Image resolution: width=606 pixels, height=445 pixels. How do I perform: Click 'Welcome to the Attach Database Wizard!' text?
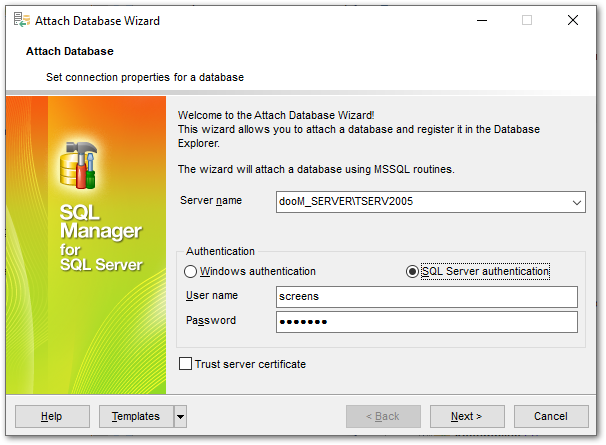[x=276, y=115]
